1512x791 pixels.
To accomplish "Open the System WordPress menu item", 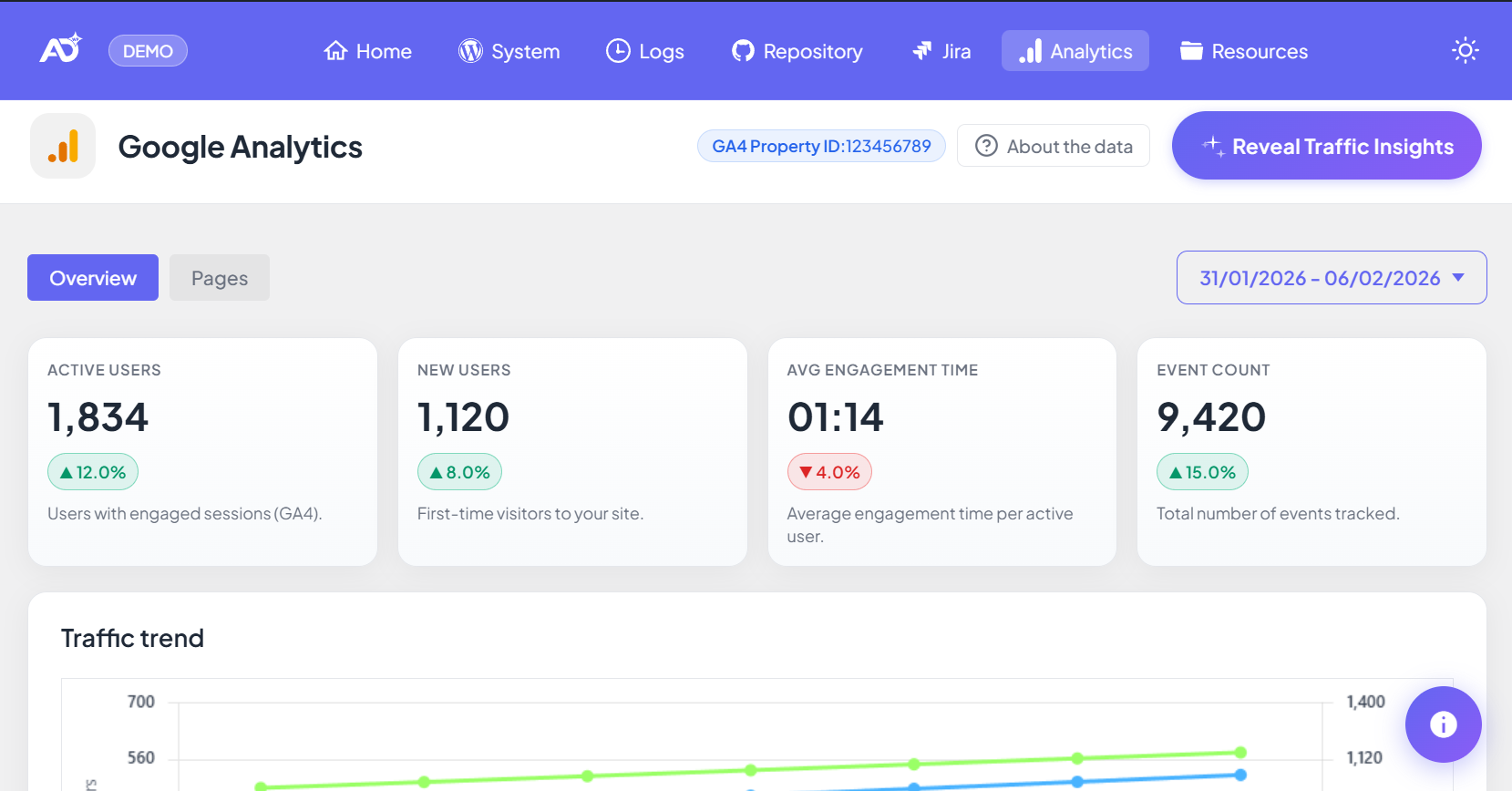I will click(x=509, y=51).
